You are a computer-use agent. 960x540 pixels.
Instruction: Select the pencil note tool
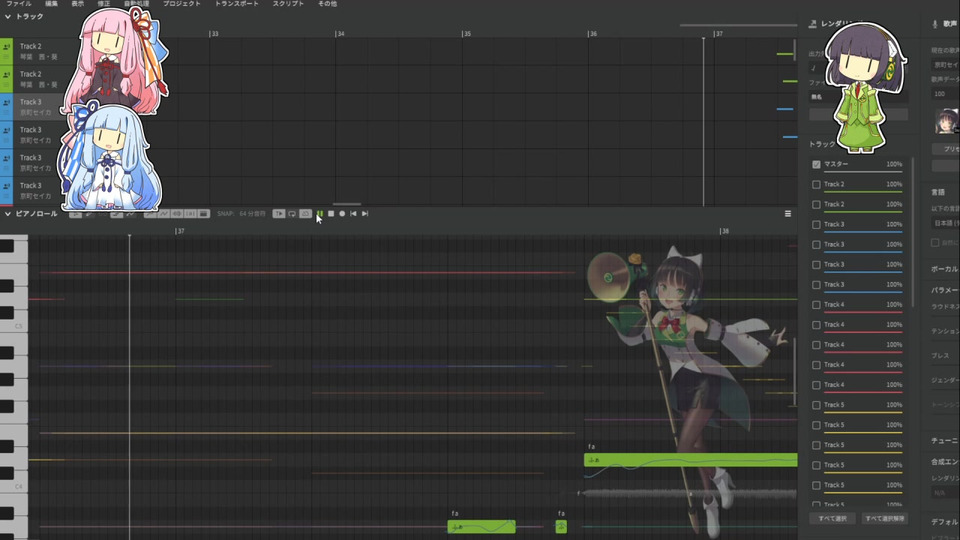tap(89, 214)
